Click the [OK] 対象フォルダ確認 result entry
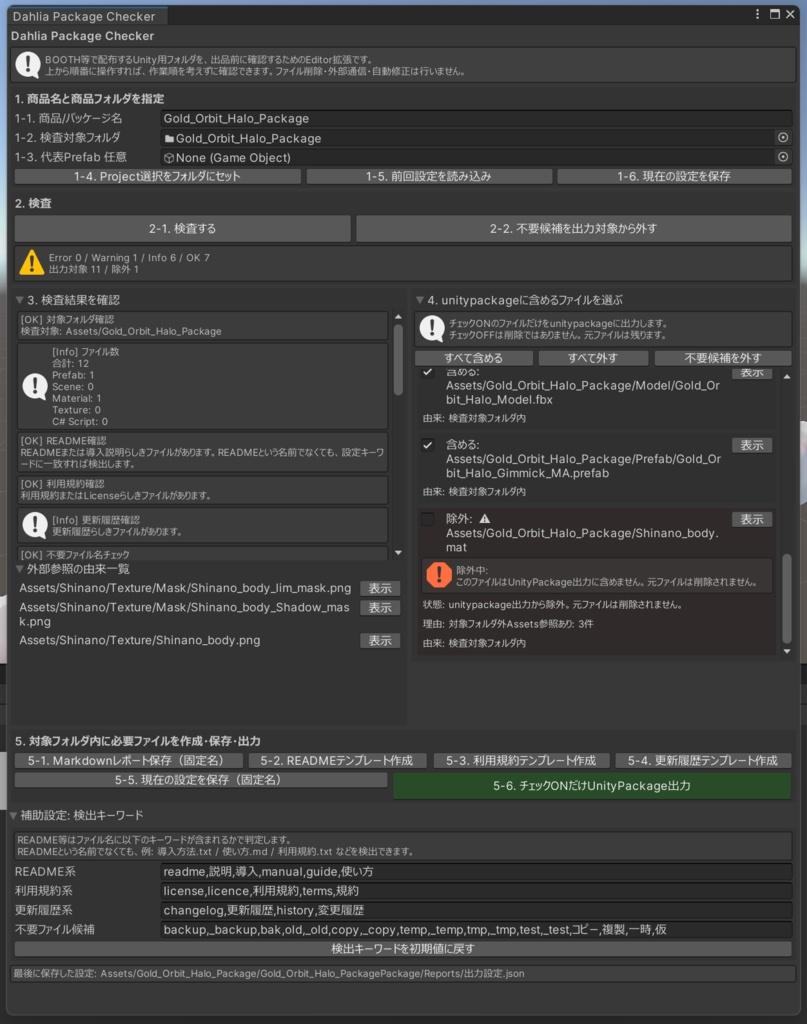Viewport: 807px width, 1024px height. [x=202, y=325]
